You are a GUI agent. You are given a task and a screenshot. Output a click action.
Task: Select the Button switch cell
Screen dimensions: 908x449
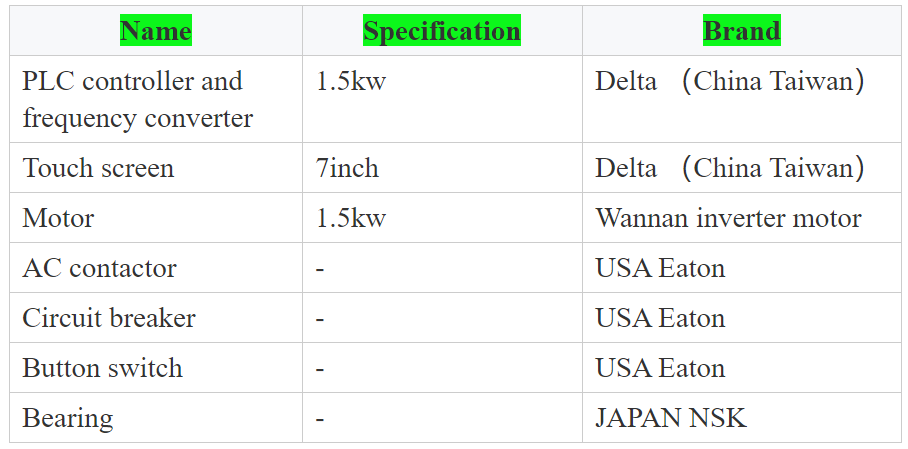[x=156, y=367]
